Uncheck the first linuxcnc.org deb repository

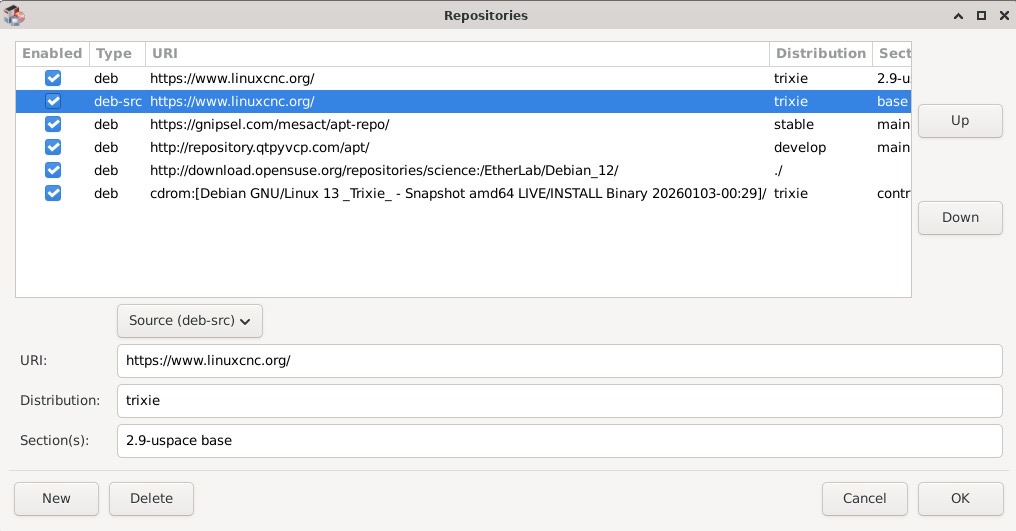(x=53, y=78)
